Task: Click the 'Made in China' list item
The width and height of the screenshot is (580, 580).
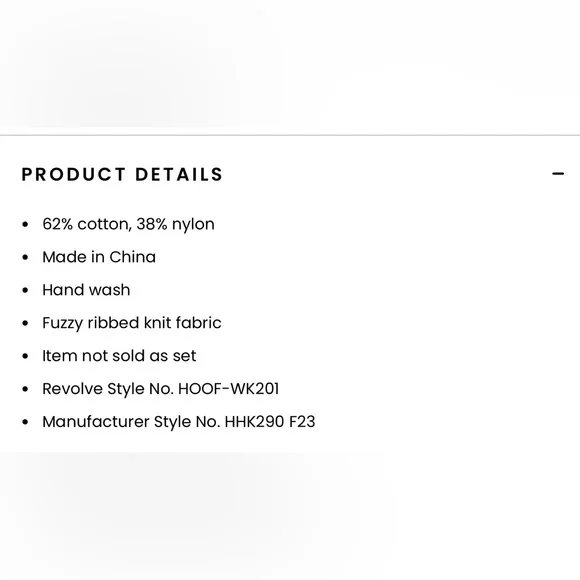Action: click(x=99, y=257)
